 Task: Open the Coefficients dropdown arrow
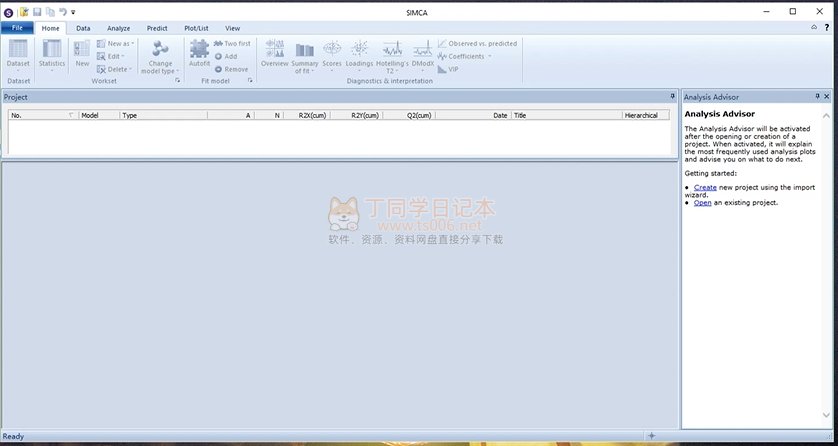pos(490,57)
